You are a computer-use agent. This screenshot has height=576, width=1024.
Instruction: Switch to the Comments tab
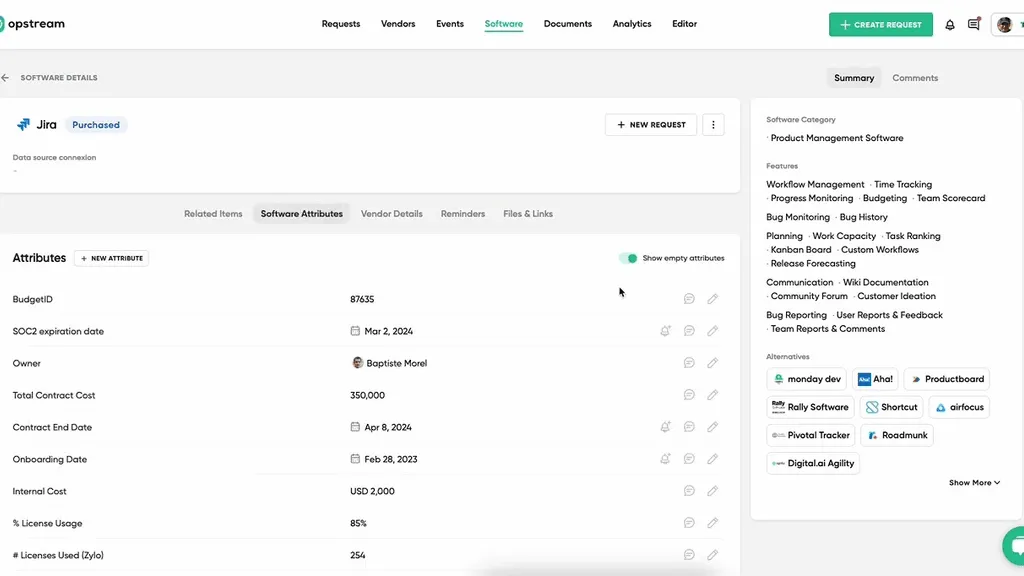915,78
